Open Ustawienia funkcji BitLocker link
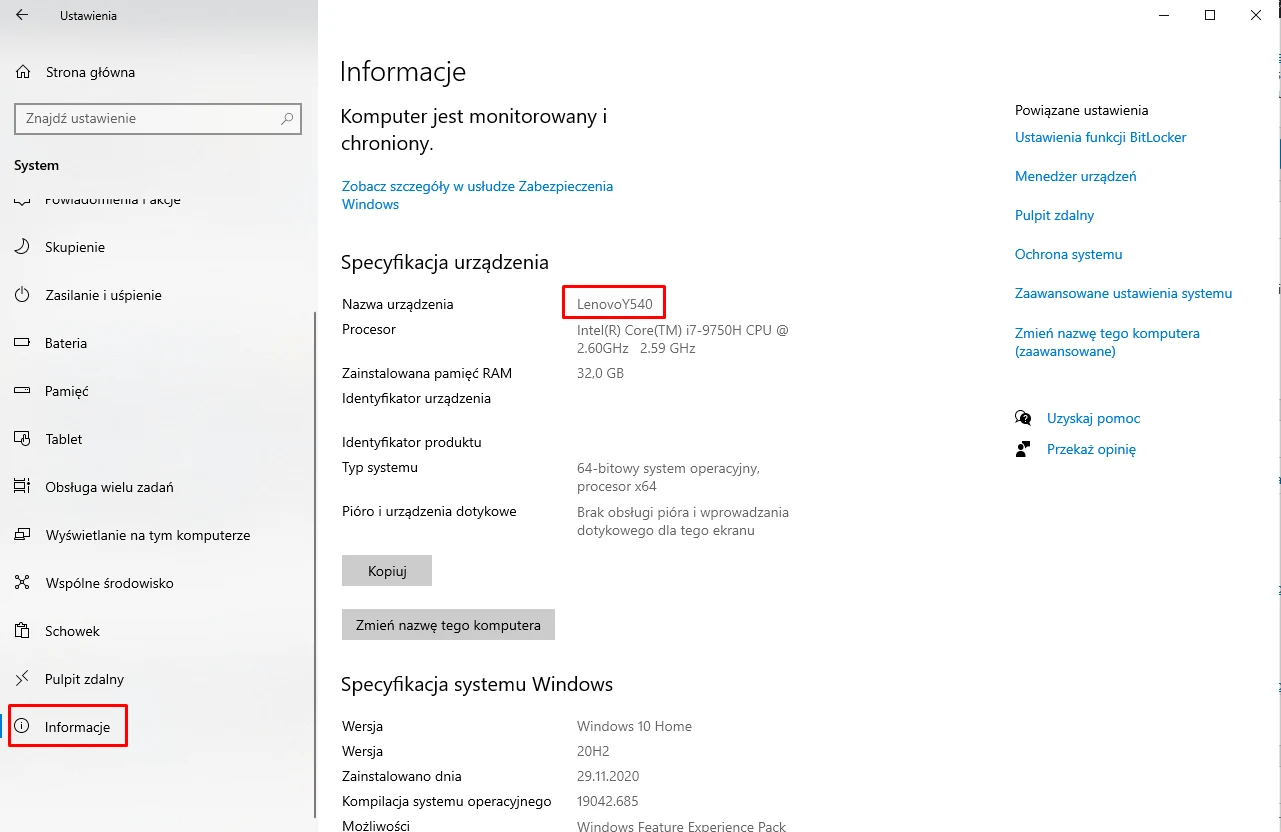 (1100, 137)
